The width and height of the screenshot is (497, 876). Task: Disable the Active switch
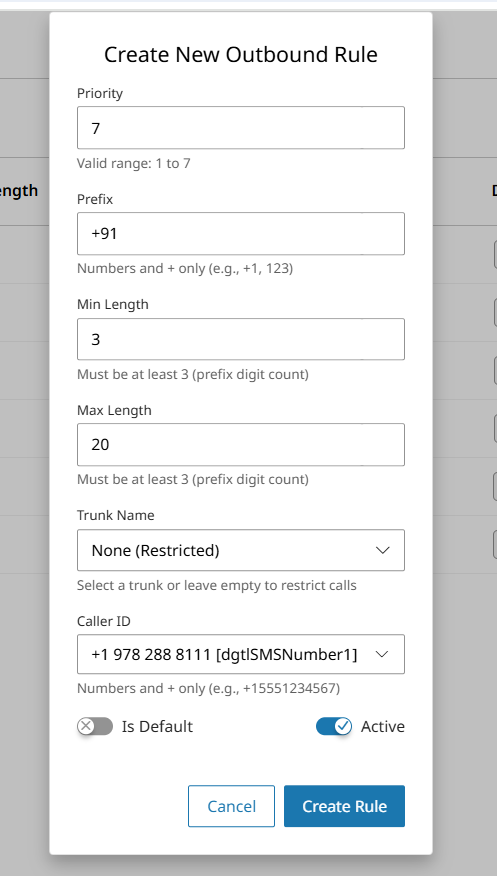(334, 726)
